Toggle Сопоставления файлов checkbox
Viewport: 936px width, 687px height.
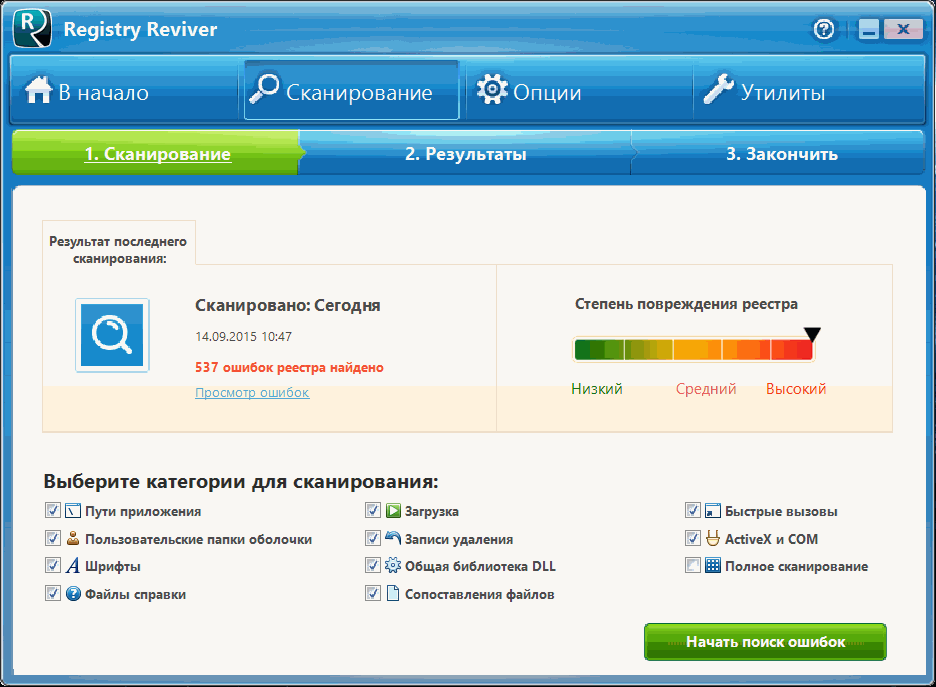tap(372, 593)
